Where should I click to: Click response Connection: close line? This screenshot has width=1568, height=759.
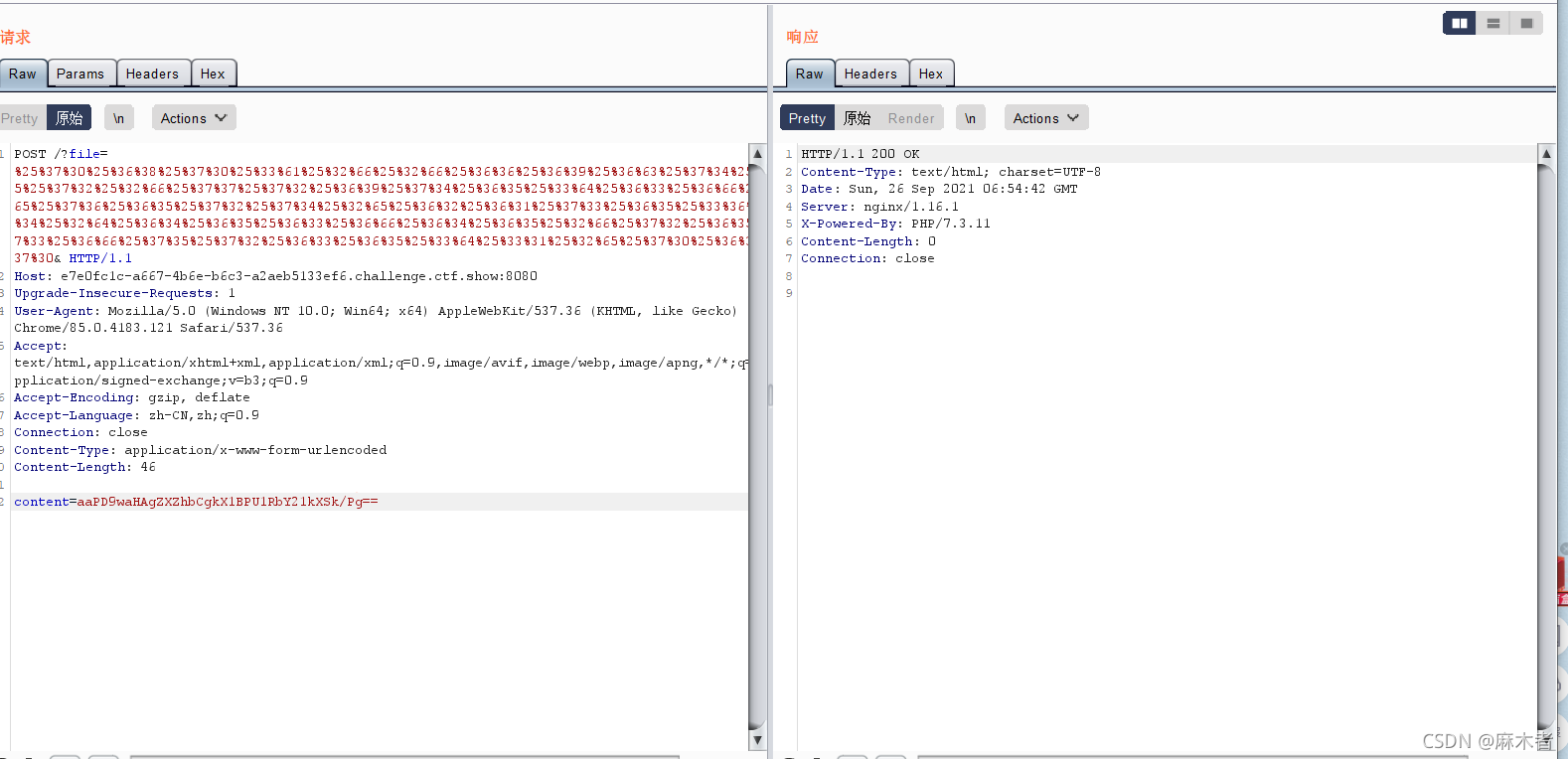point(867,258)
